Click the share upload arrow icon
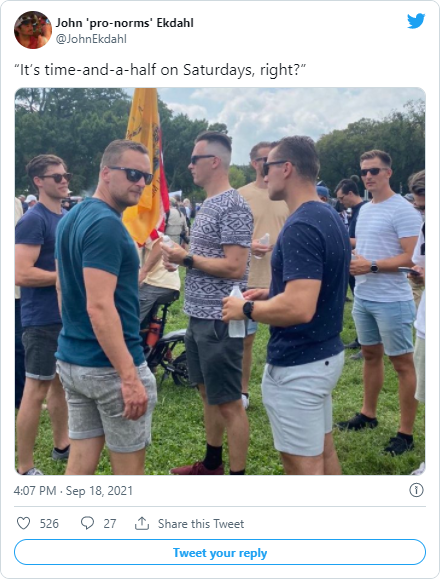440x579 pixels. 142,523
